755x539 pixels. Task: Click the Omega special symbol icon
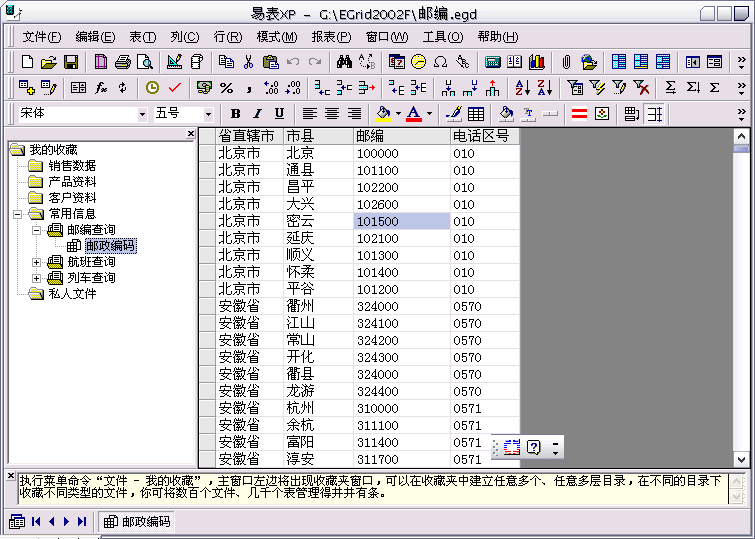[441, 62]
